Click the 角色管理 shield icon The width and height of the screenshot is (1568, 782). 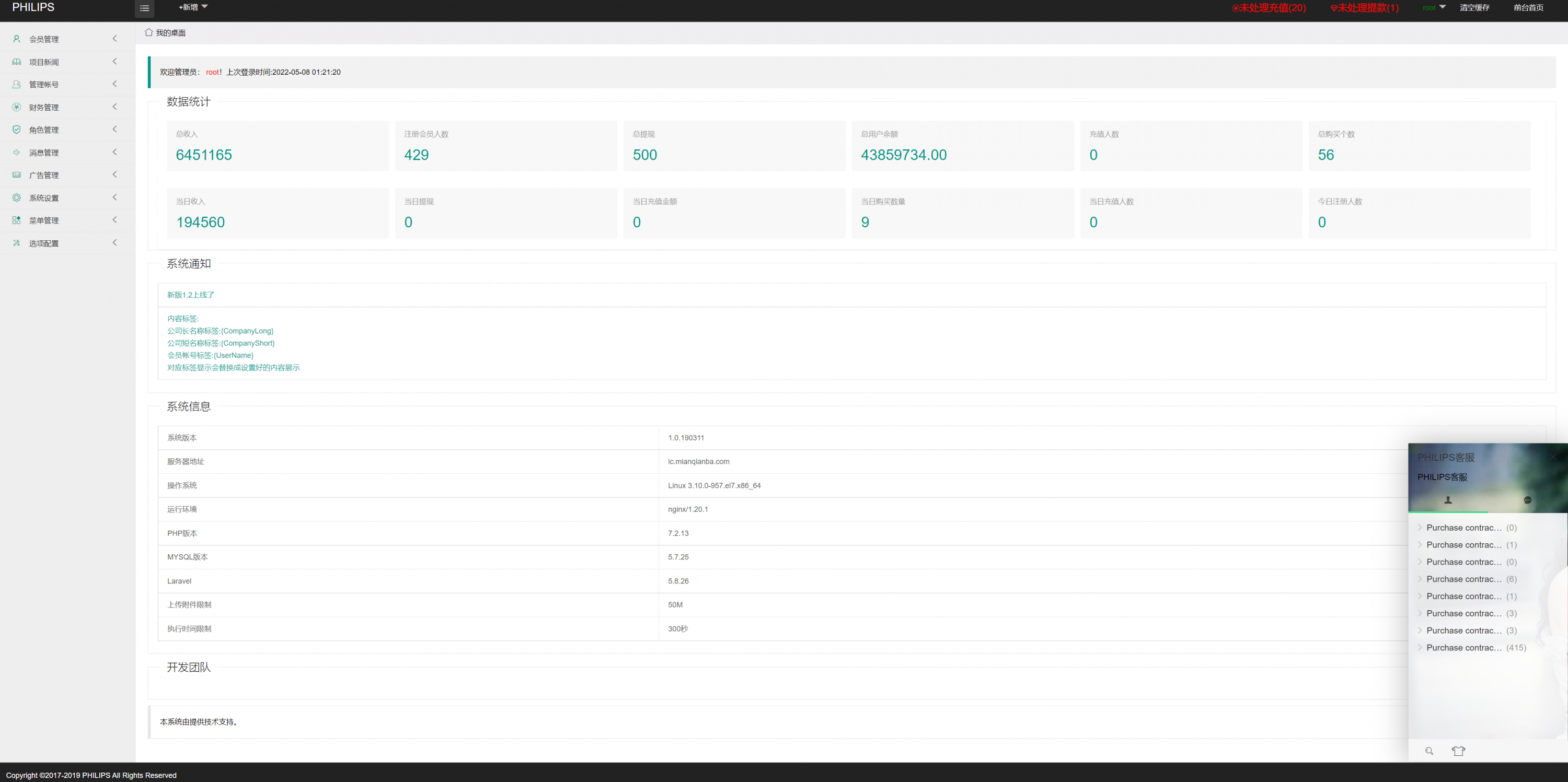click(16, 130)
